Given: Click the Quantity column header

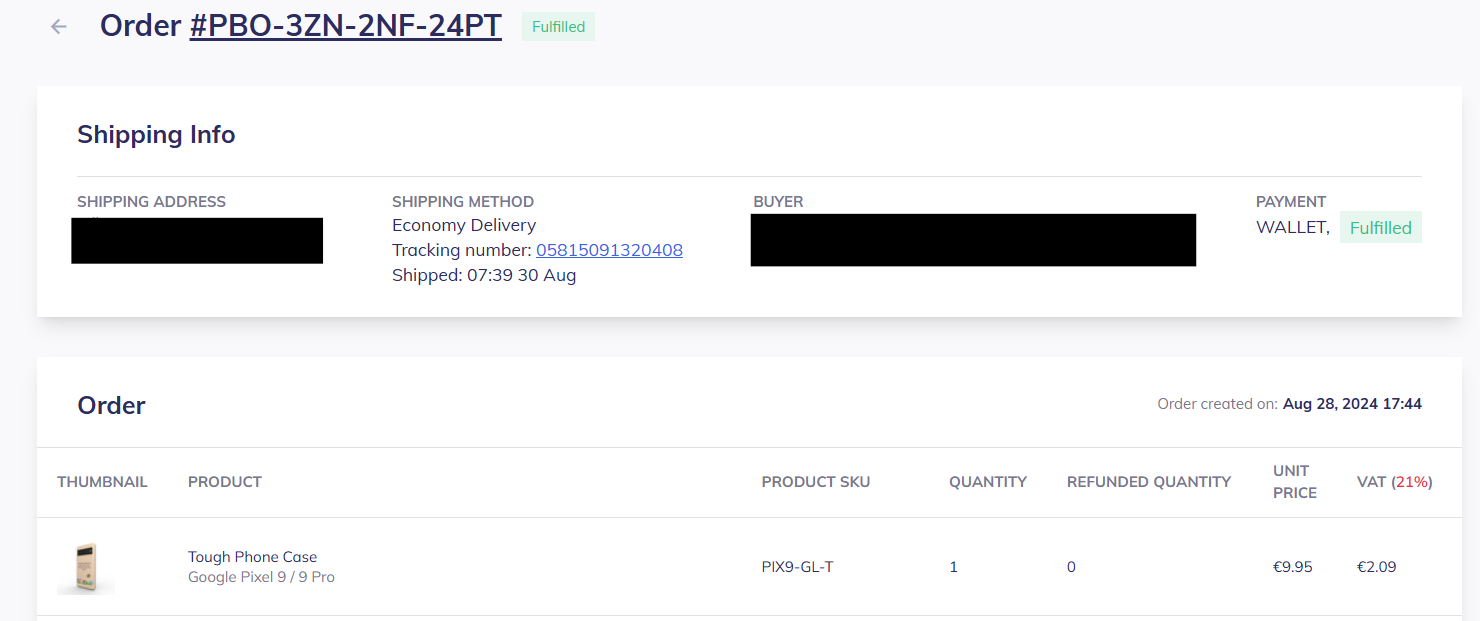Looking at the screenshot, I should [x=987, y=482].
